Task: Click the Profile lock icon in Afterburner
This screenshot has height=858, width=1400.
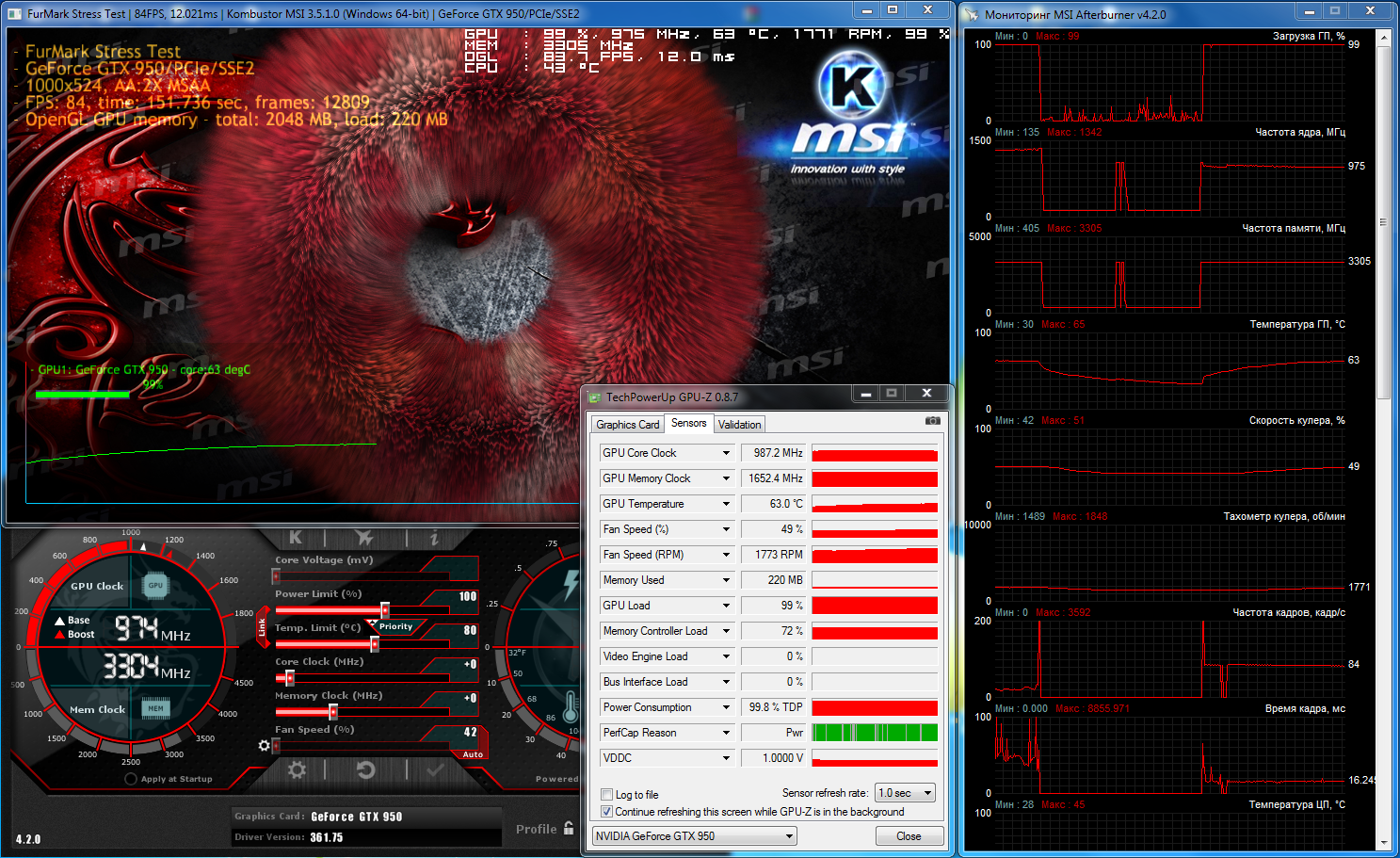Action: click(569, 828)
